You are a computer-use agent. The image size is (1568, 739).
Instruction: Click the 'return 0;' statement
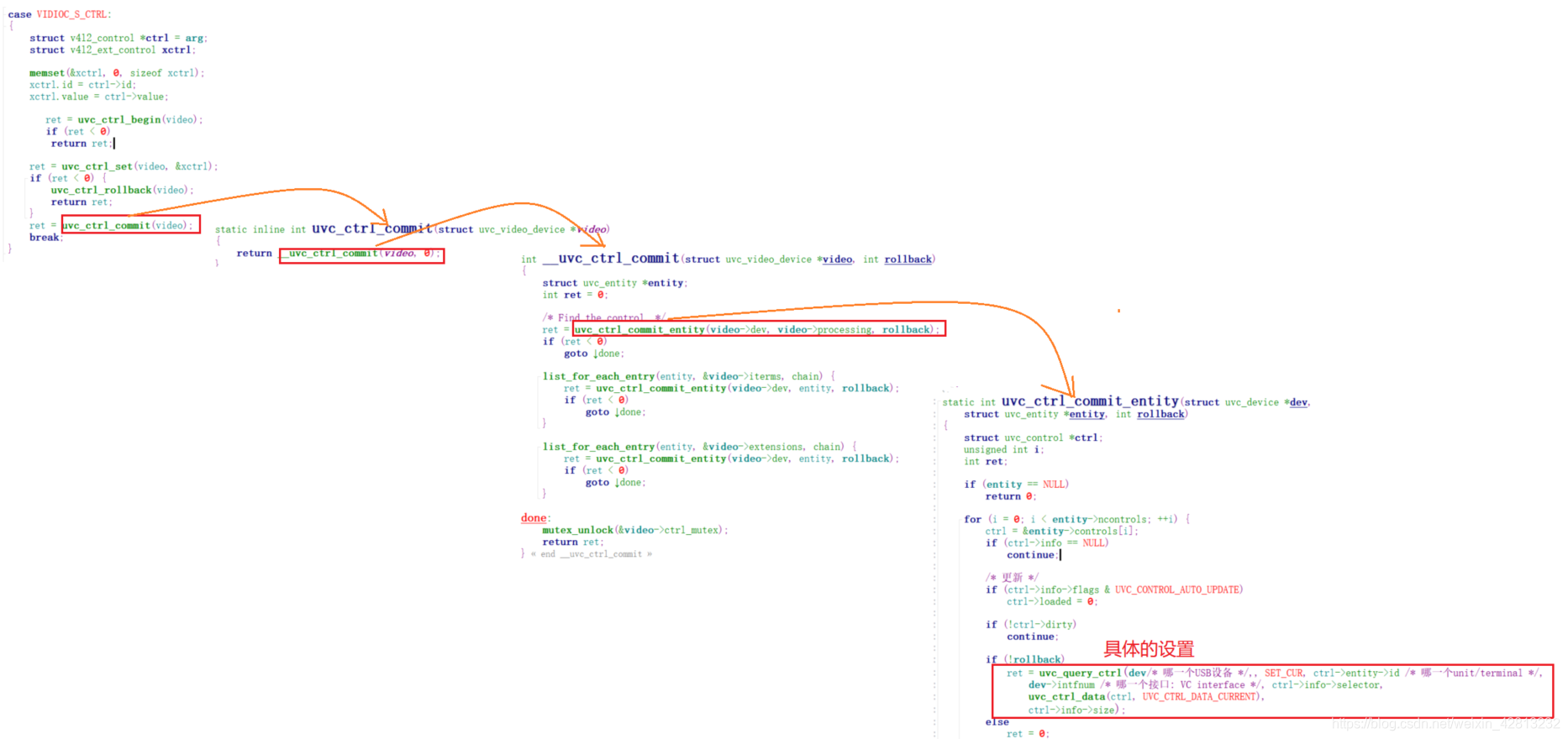(1011, 496)
